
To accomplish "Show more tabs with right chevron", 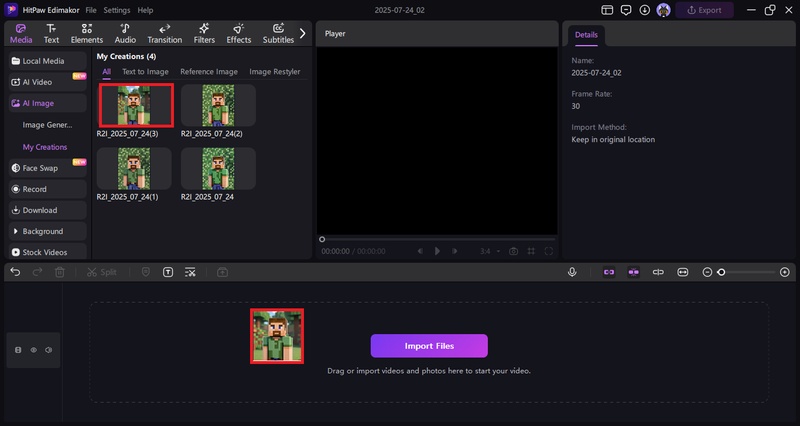I will [x=303, y=34].
